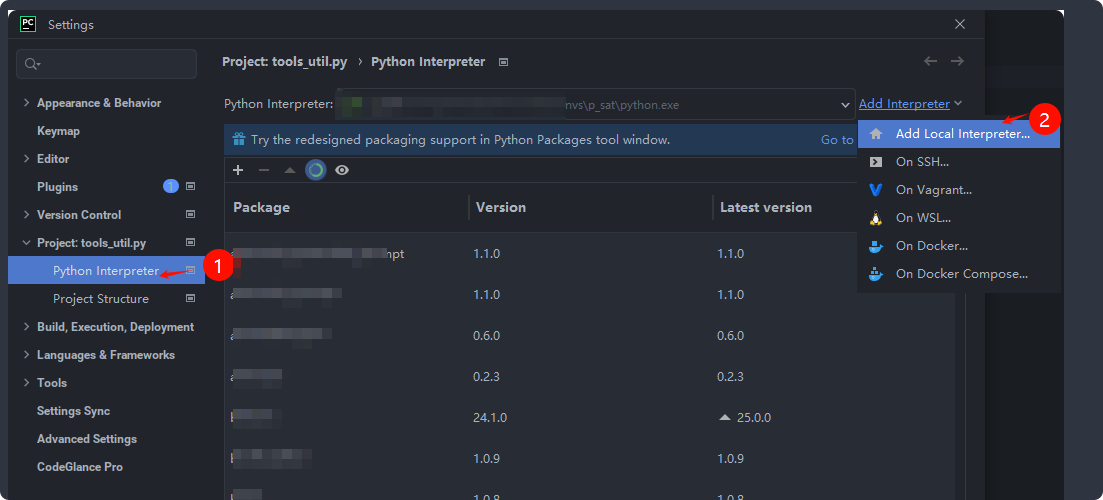This screenshot has width=1103, height=500.
Task: Click the Vagrant V icon
Action: pos(876,190)
